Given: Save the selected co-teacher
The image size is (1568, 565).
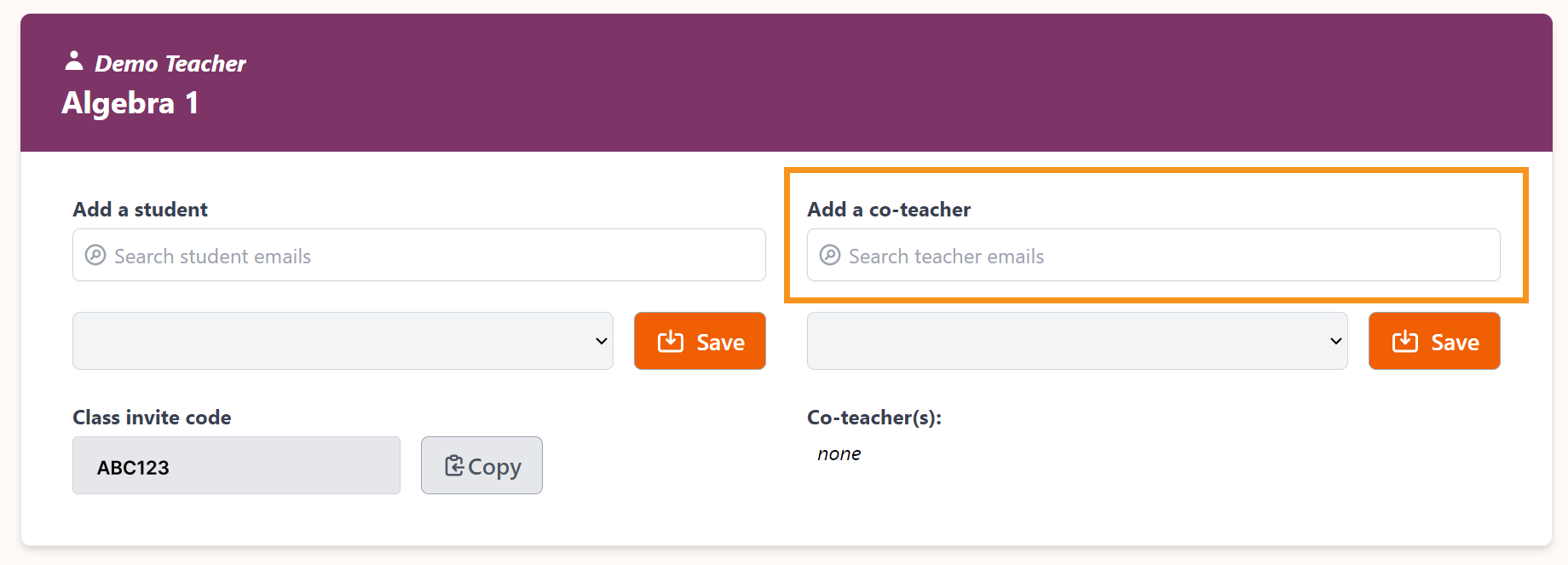Looking at the screenshot, I should click(x=1434, y=341).
